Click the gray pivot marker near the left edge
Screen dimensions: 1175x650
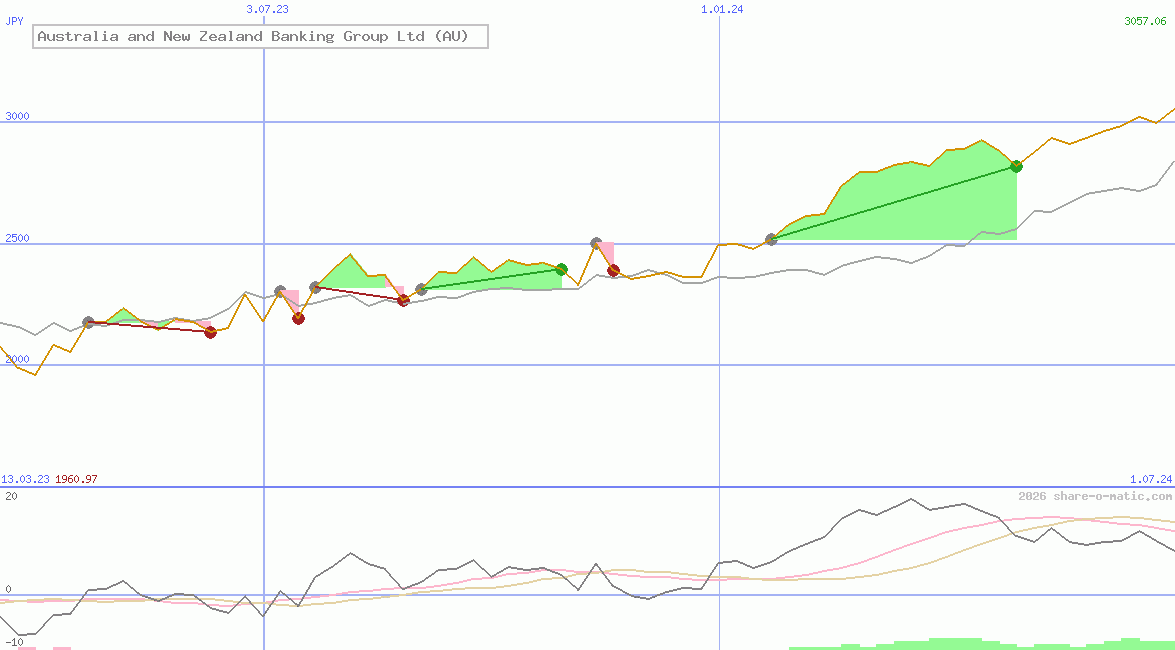88,322
